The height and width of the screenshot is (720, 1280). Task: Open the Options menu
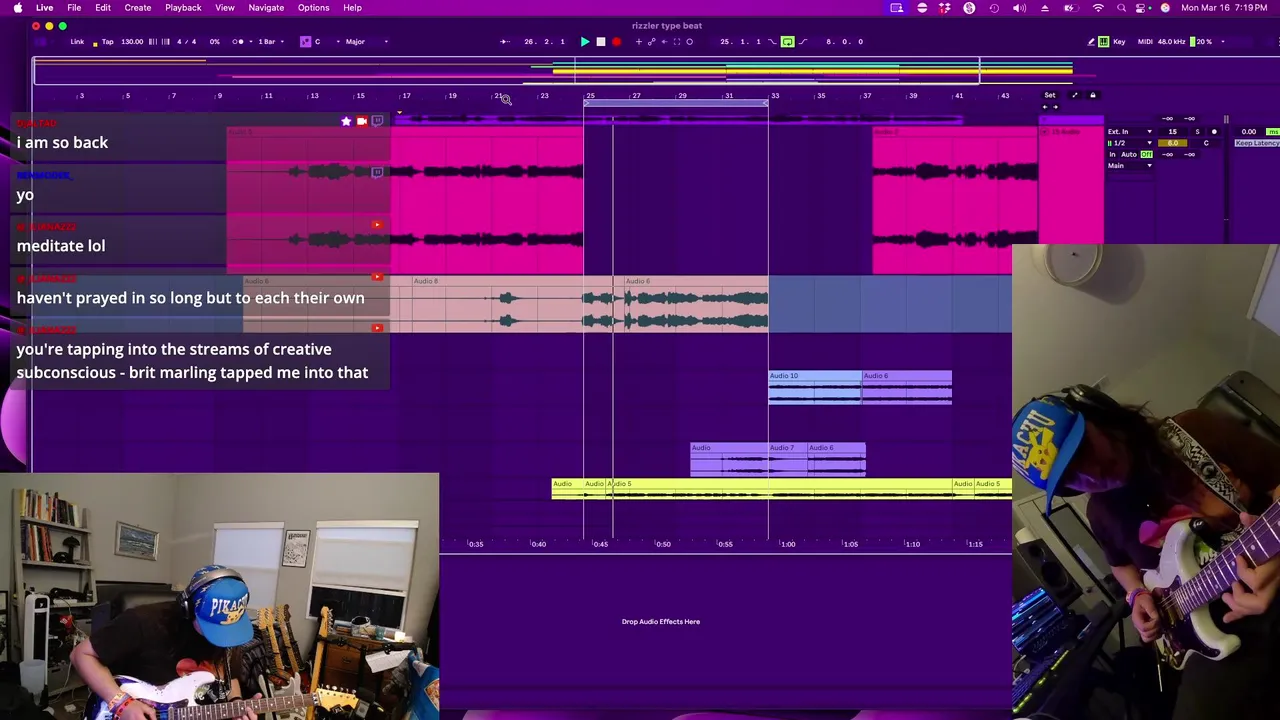(x=313, y=7)
